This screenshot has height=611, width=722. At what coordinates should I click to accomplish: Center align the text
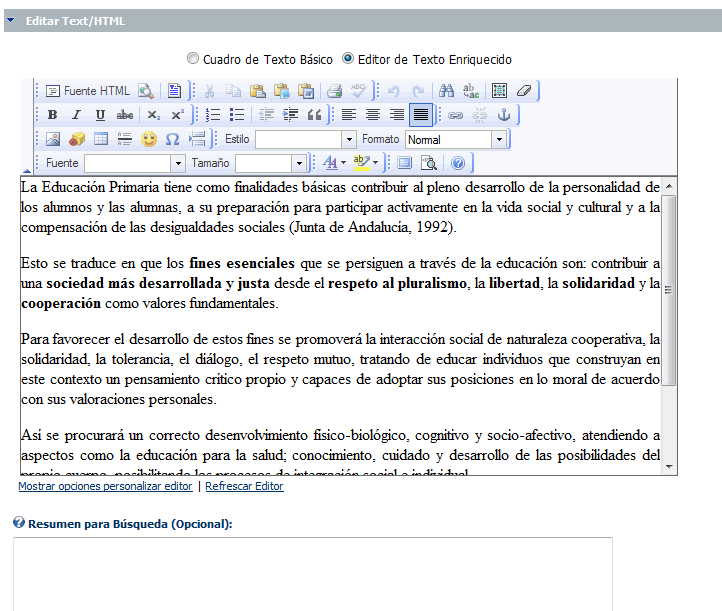pos(373,115)
